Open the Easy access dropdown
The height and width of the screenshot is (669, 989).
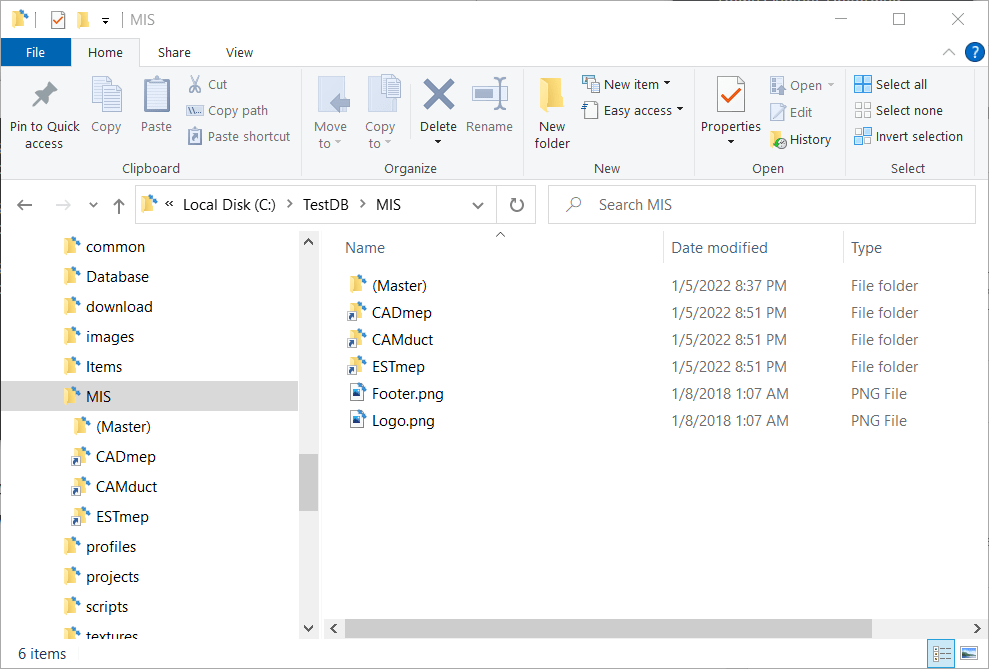click(680, 110)
